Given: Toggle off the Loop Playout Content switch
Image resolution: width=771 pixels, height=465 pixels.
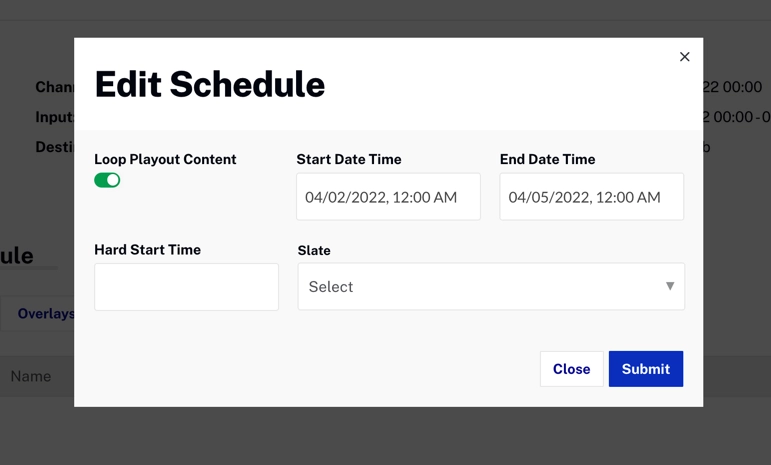Looking at the screenshot, I should click(107, 180).
